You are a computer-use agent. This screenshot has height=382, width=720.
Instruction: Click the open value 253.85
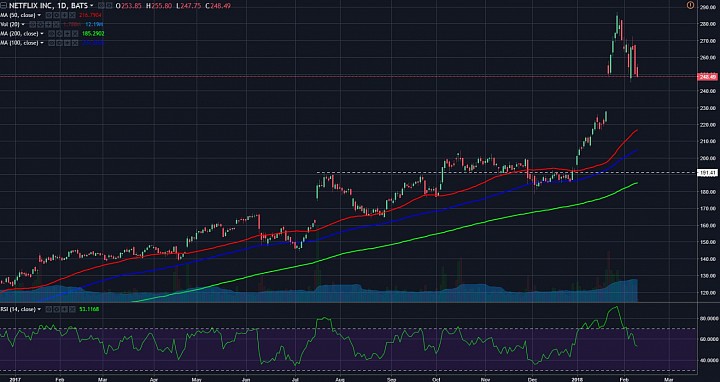[132, 6]
